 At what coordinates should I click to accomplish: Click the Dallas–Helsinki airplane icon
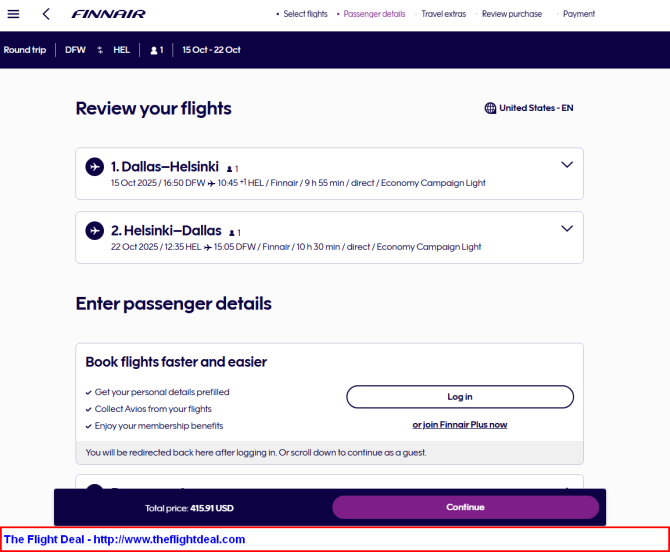pos(95,167)
